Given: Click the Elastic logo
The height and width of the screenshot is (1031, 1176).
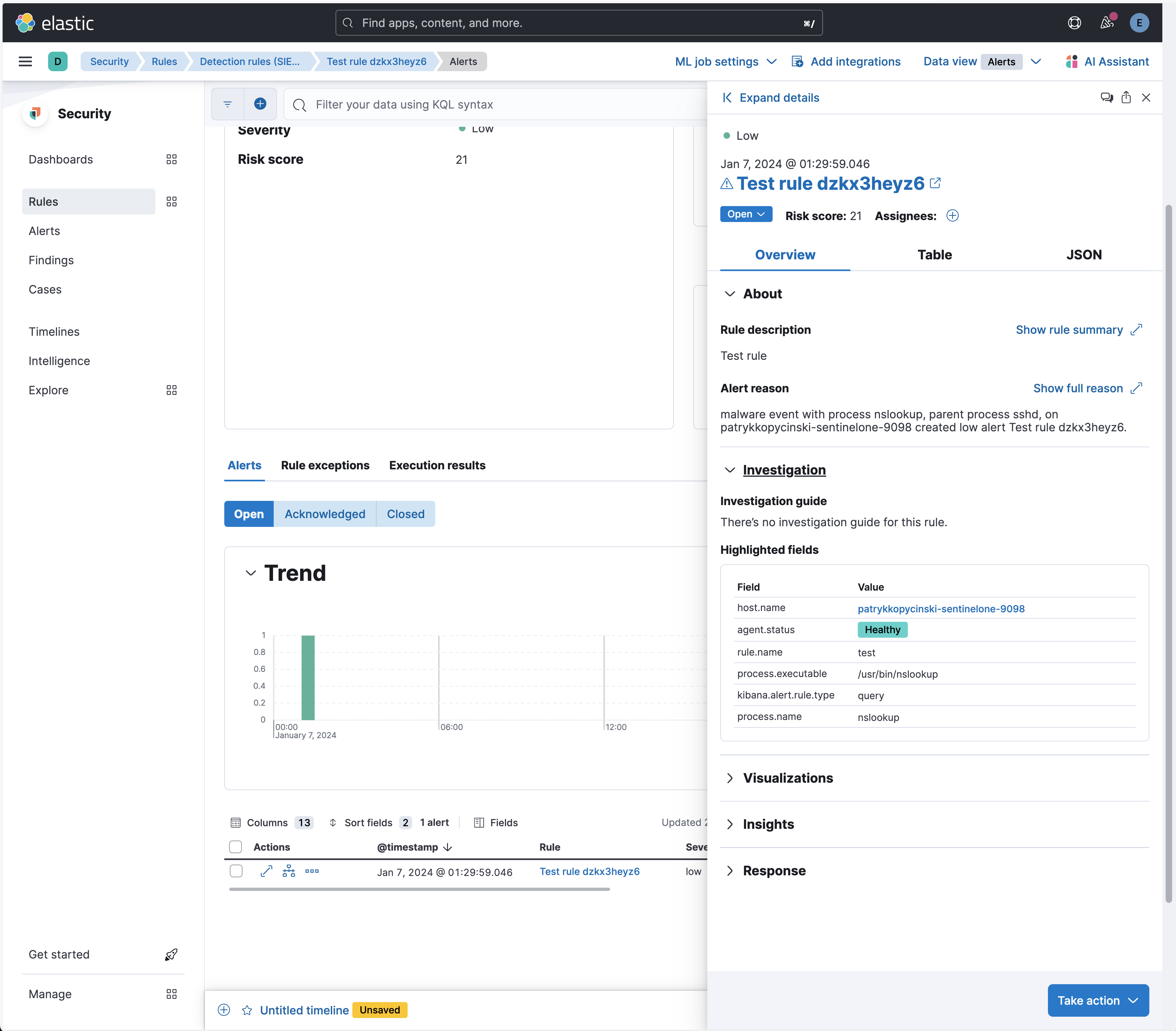Looking at the screenshot, I should coord(55,23).
